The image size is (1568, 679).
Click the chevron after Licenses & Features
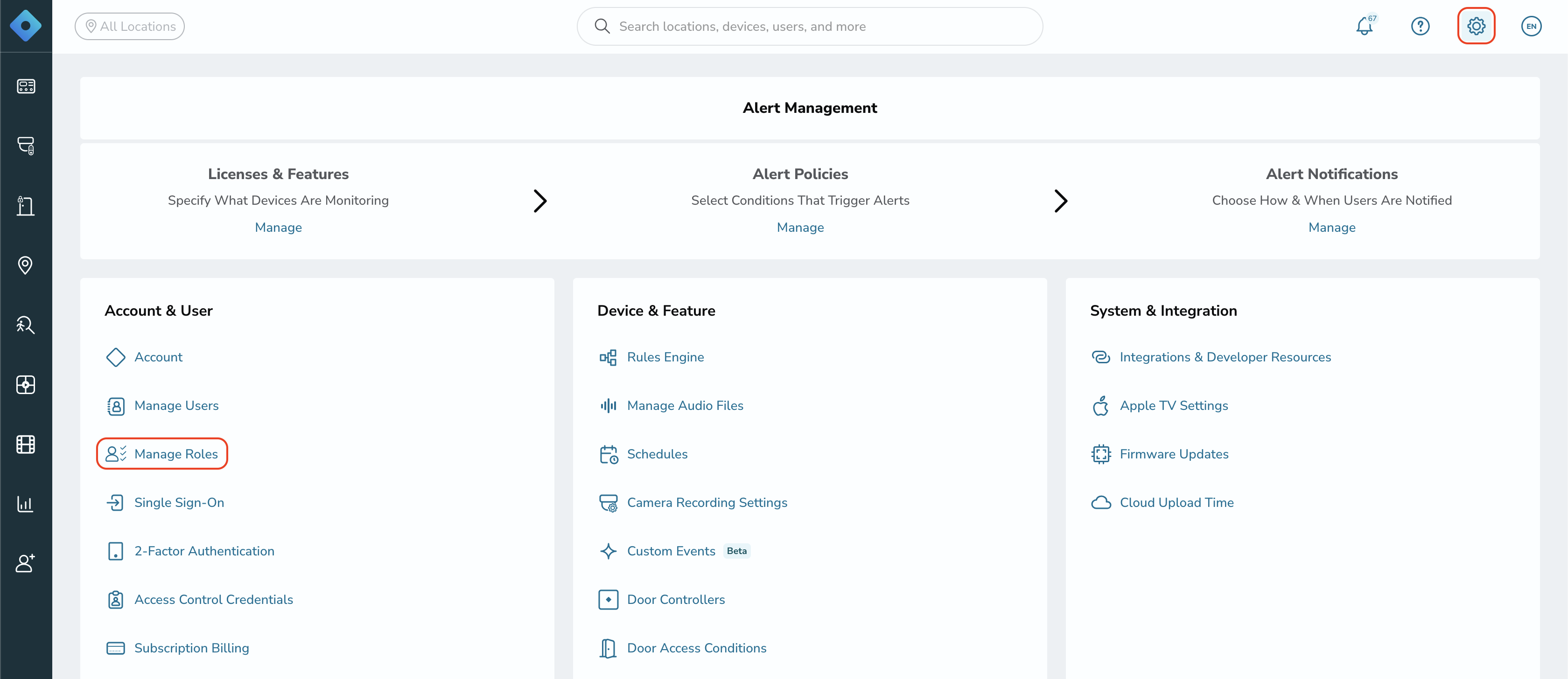pos(540,201)
